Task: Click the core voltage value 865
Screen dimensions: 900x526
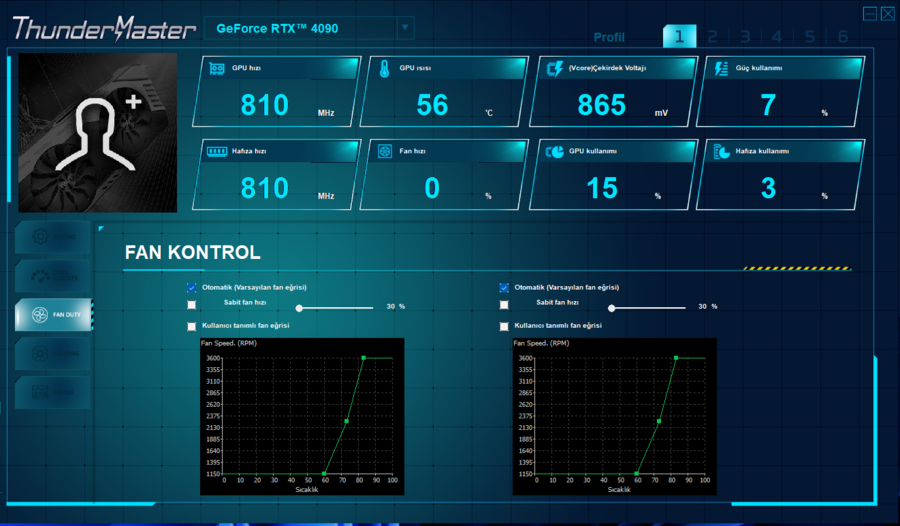Action: tap(602, 105)
